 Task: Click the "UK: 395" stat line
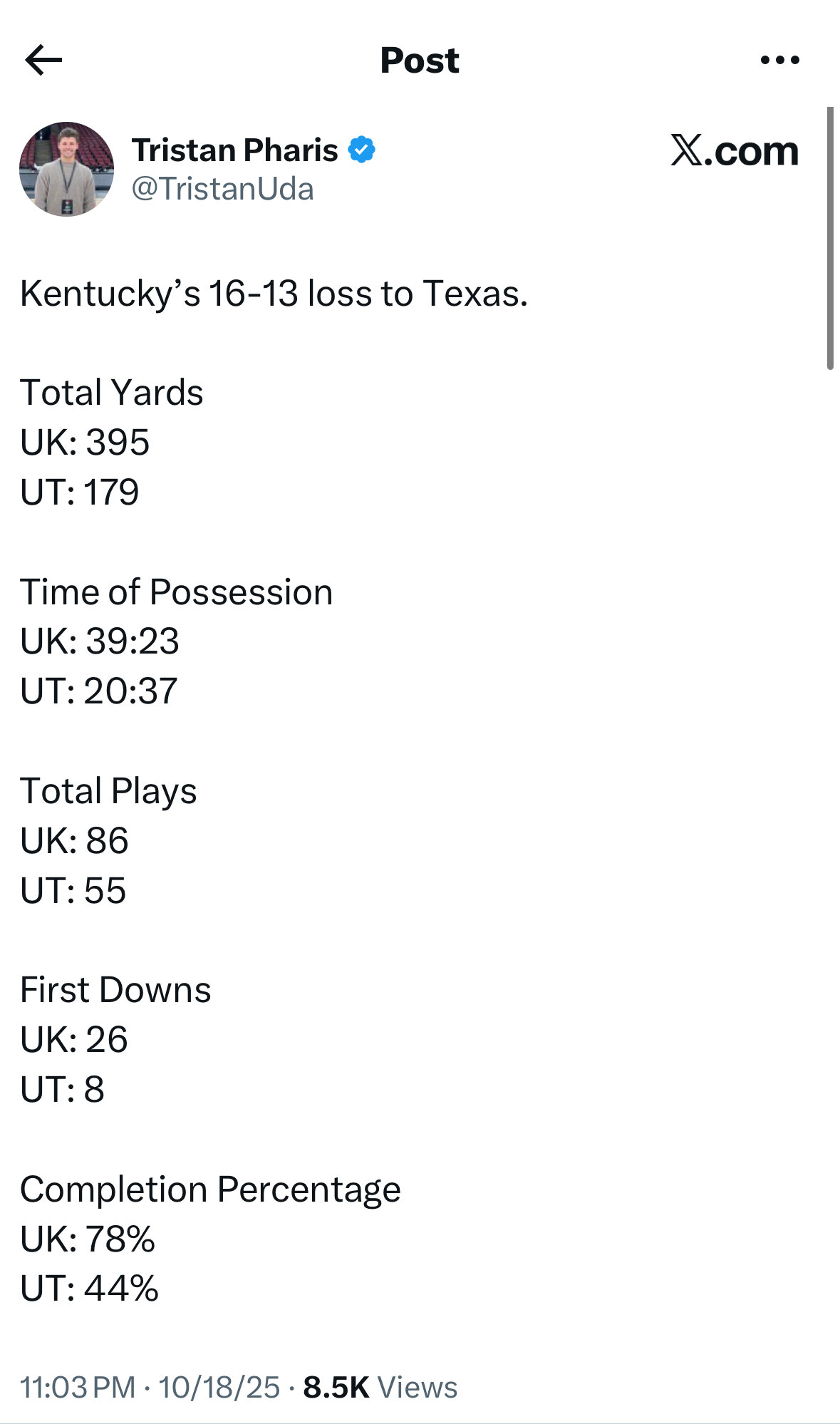85,442
